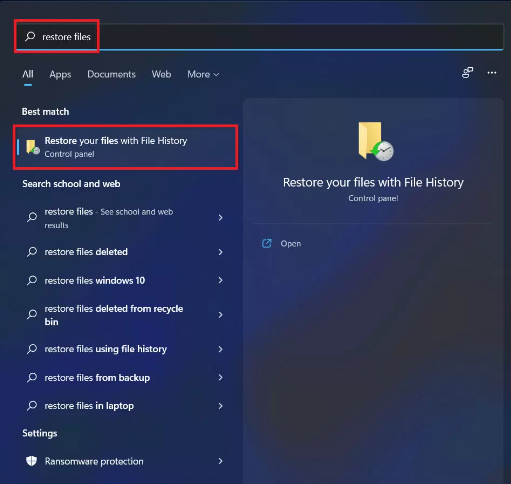Switch to the All tab
Image resolution: width=511 pixels, height=484 pixels.
click(x=28, y=74)
